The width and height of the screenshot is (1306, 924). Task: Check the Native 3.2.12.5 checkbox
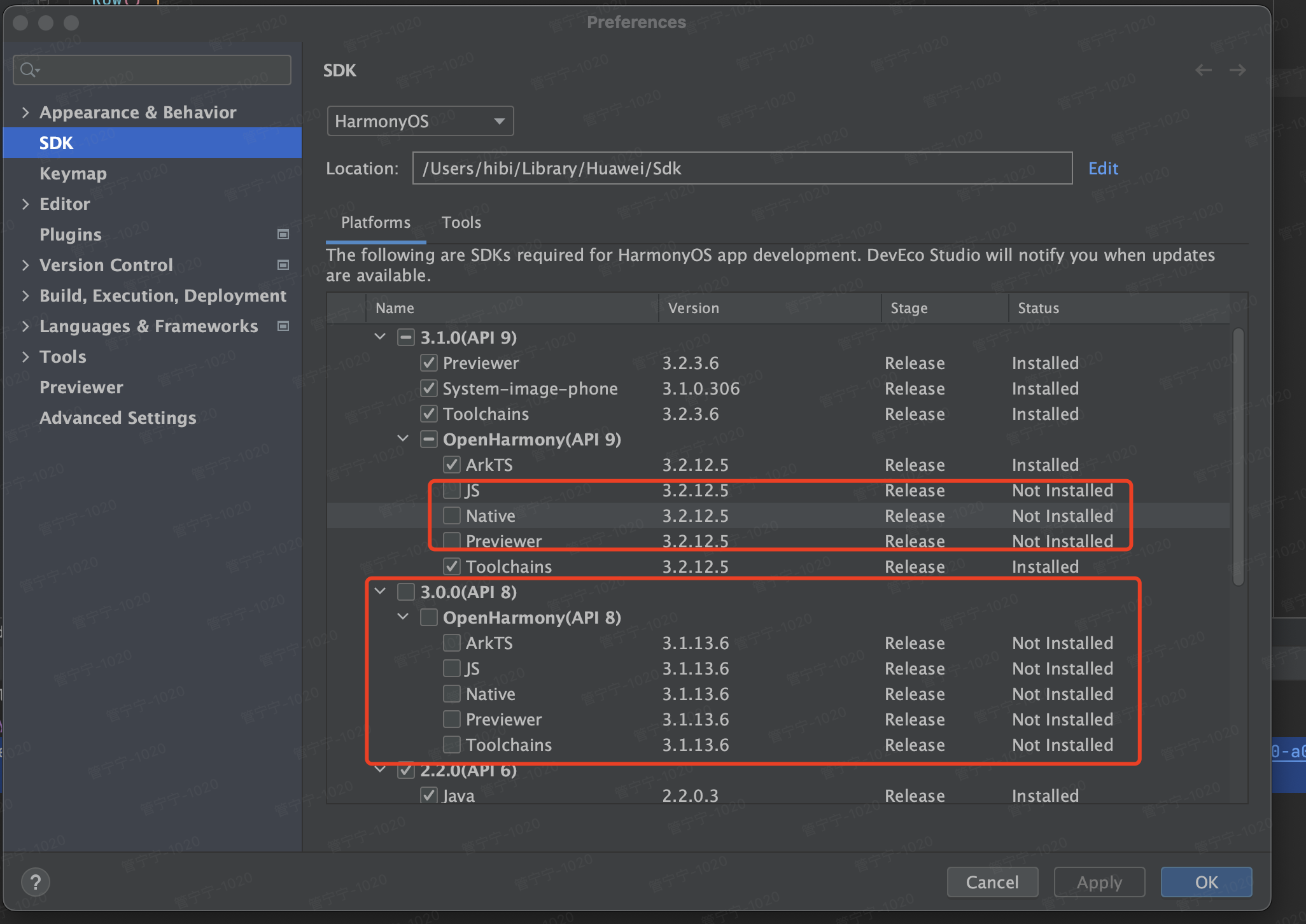coord(452,515)
